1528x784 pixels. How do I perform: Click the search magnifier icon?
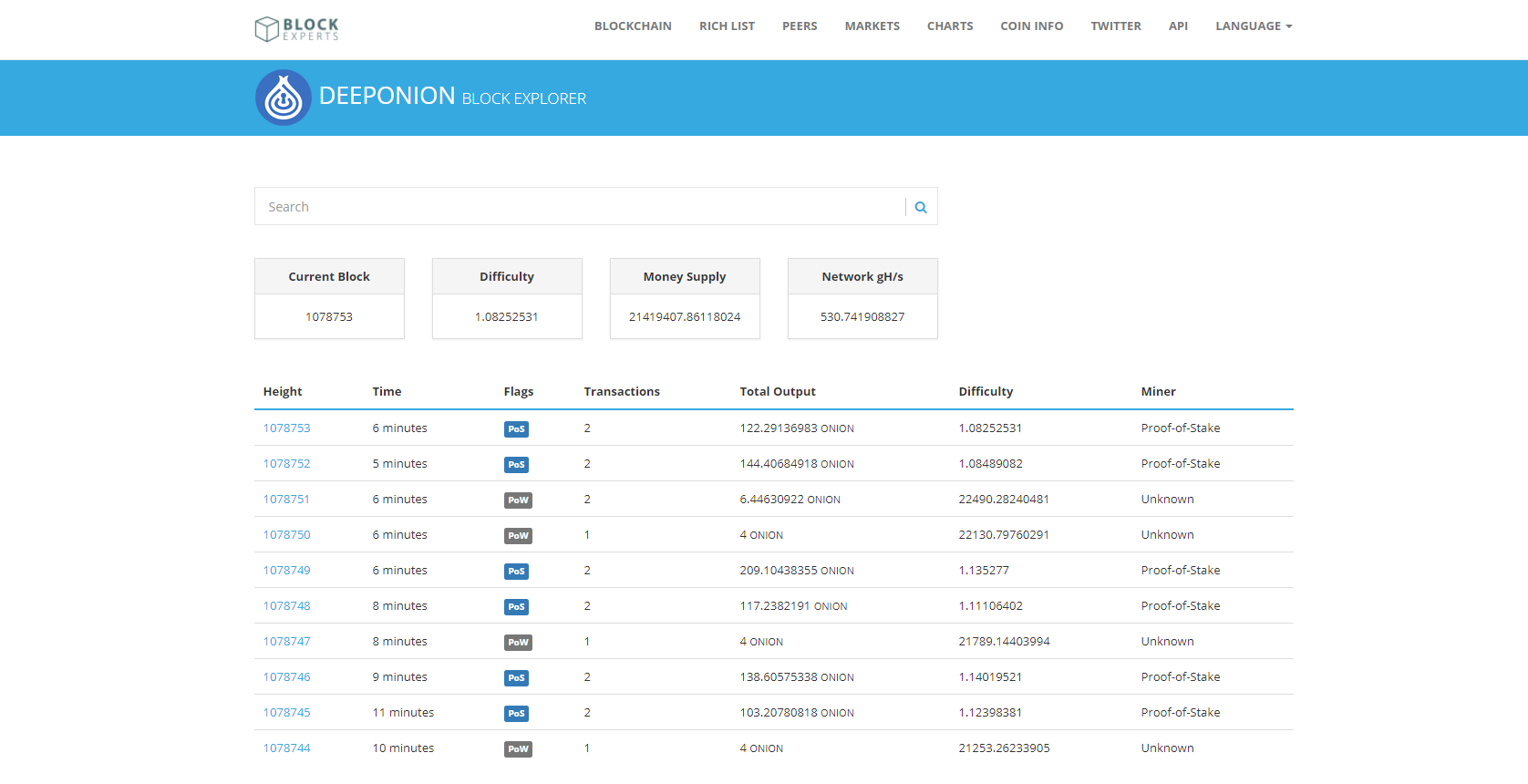click(x=921, y=207)
